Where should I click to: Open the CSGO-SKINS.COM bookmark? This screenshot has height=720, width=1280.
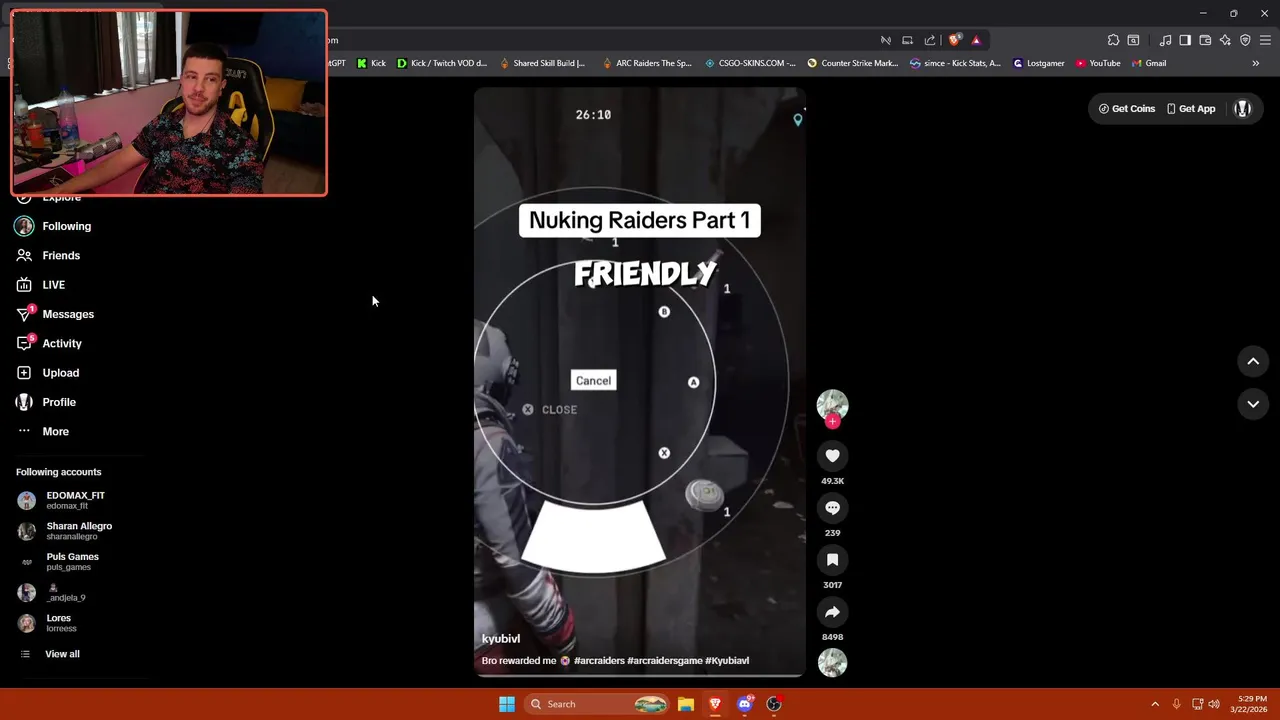pos(750,63)
